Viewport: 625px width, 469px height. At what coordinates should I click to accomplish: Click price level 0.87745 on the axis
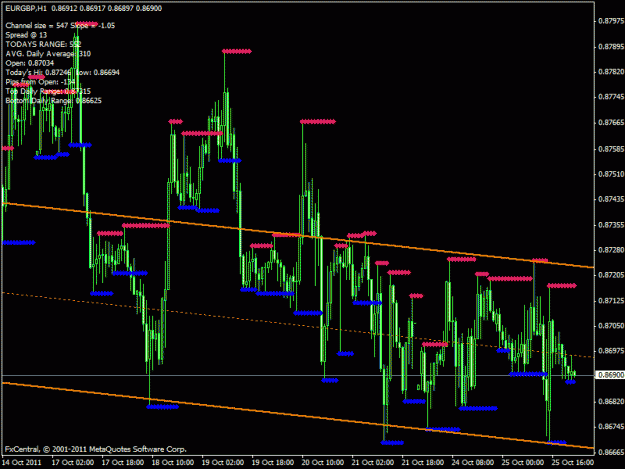pos(611,97)
